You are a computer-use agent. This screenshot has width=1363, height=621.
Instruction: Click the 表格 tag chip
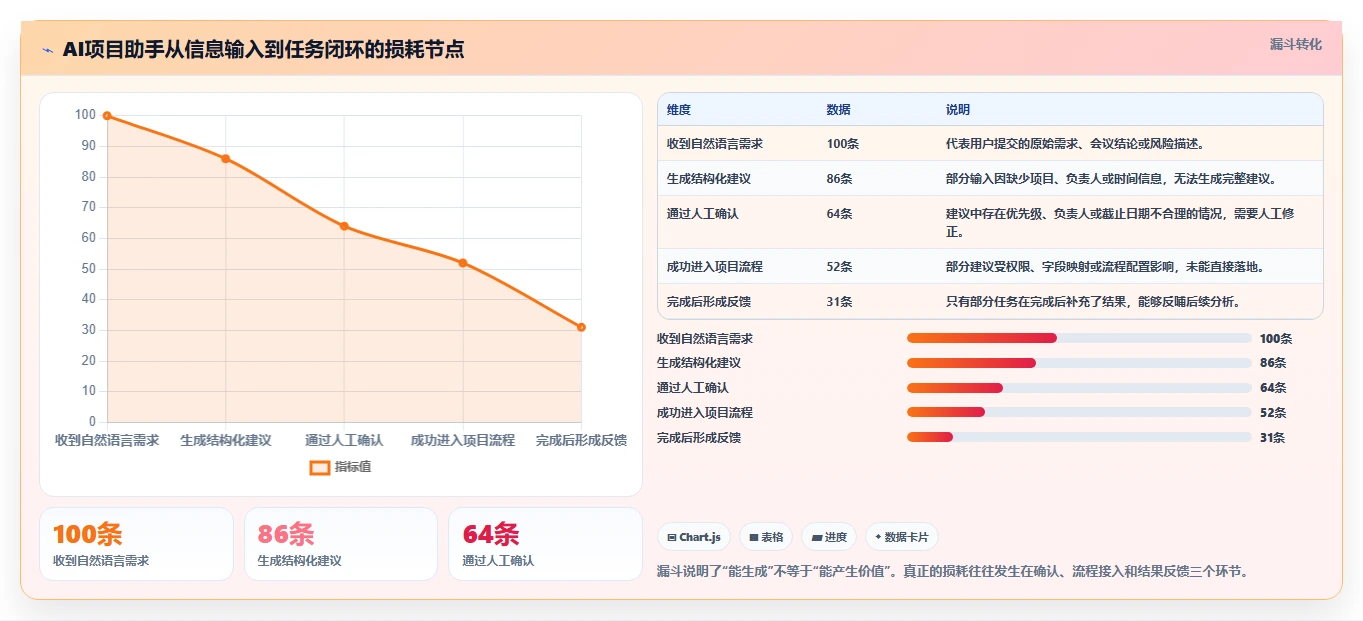766,537
